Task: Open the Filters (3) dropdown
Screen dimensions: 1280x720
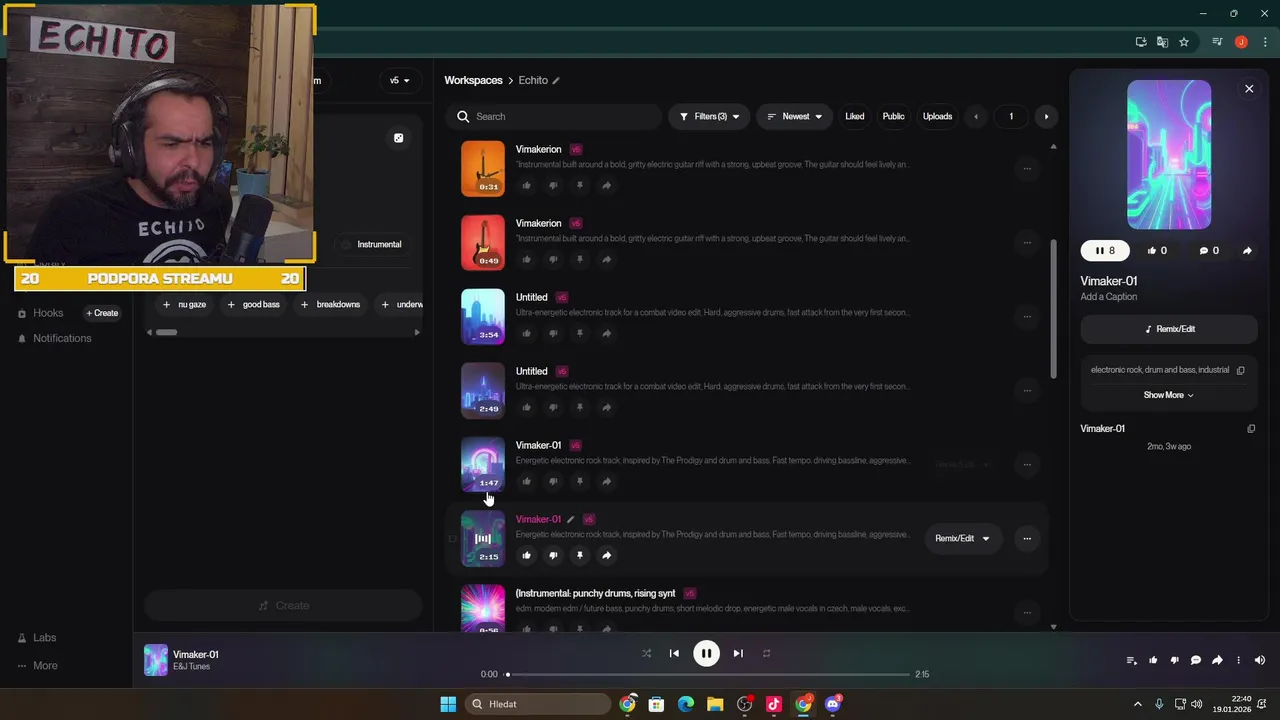Action: pos(709,116)
